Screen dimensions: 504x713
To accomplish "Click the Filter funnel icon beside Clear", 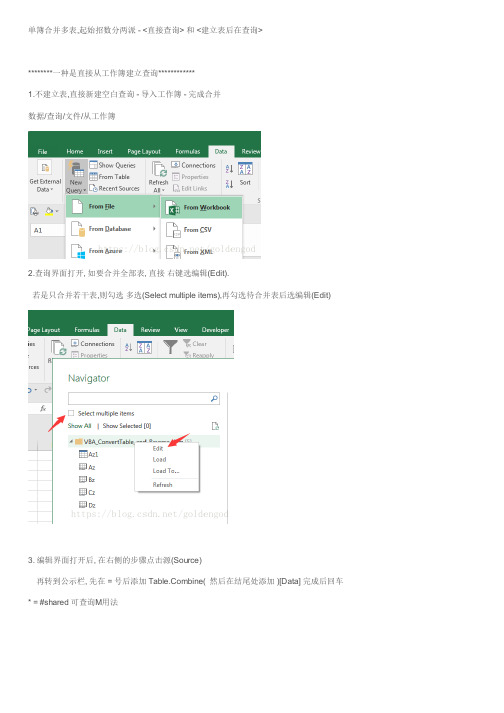I will coord(170,347).
